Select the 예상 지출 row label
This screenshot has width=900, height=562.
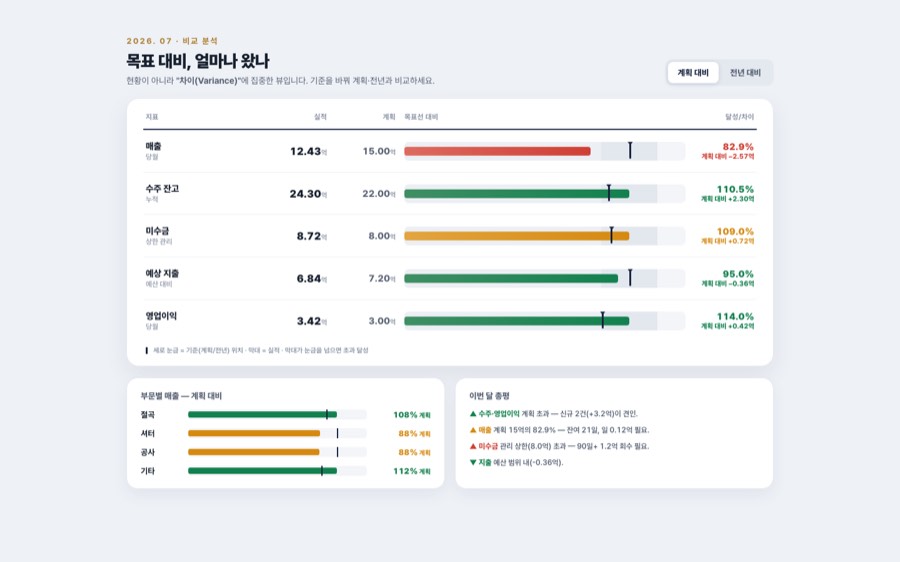click(162, 278)
